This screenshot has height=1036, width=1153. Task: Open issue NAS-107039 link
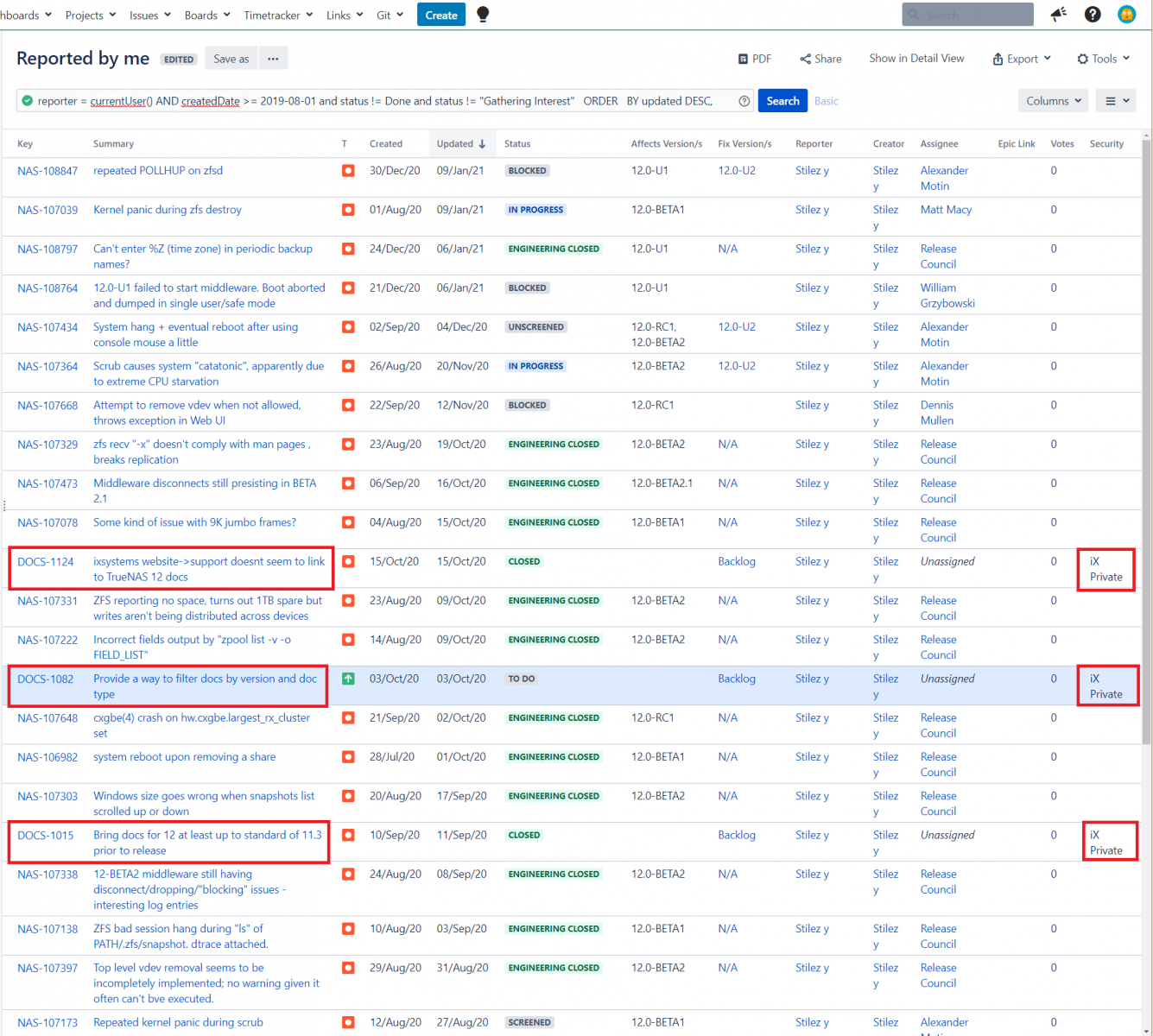click(48, 210)
